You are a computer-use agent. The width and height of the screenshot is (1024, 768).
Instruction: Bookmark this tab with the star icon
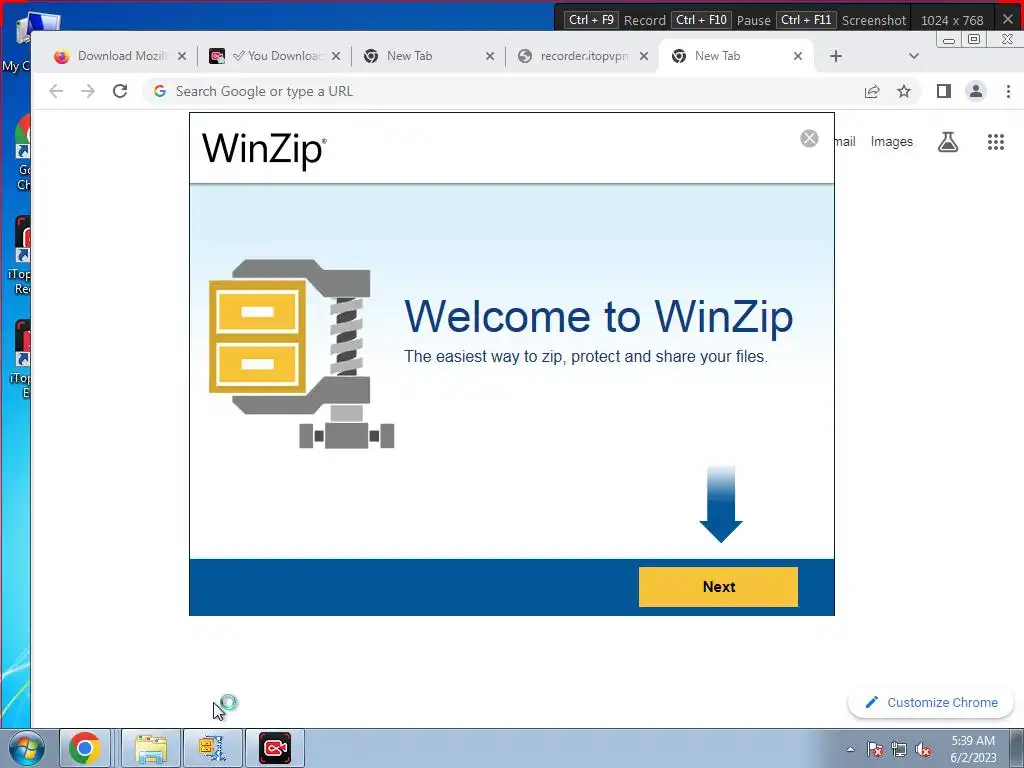click(904, 91)
